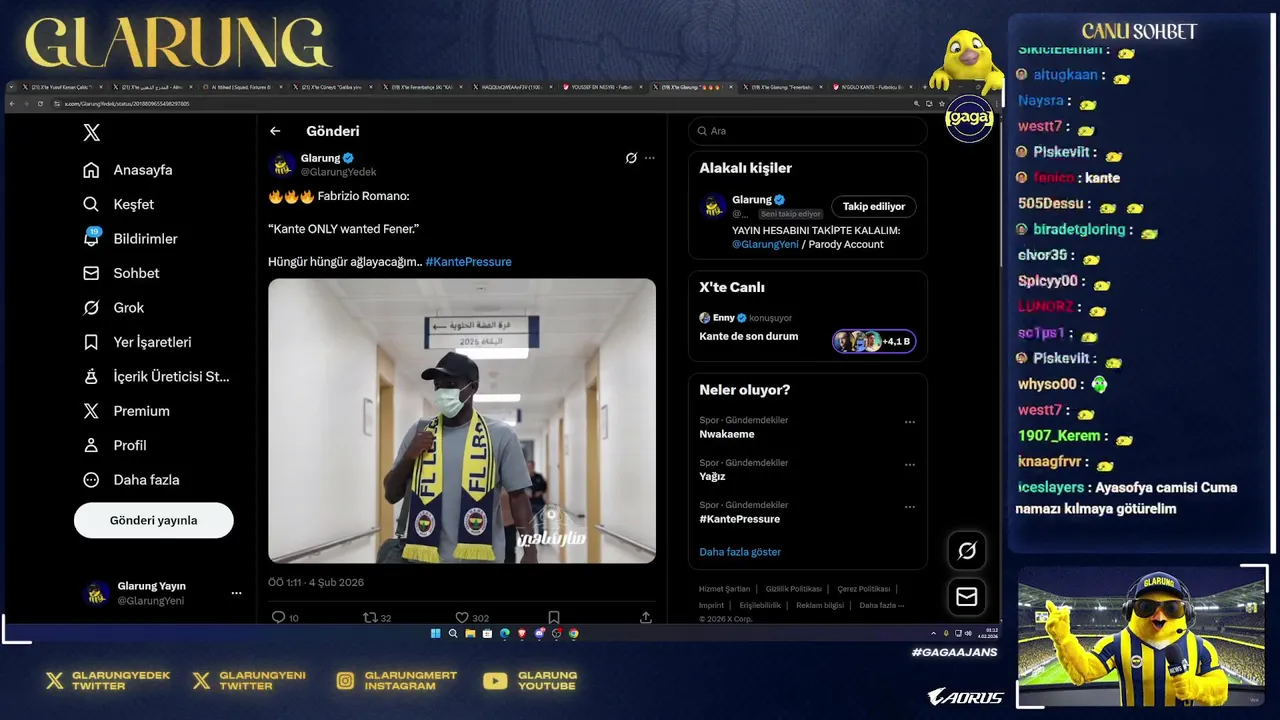
Task: Go to Anasayfa in the sidebar
Action: click(127, 170)
